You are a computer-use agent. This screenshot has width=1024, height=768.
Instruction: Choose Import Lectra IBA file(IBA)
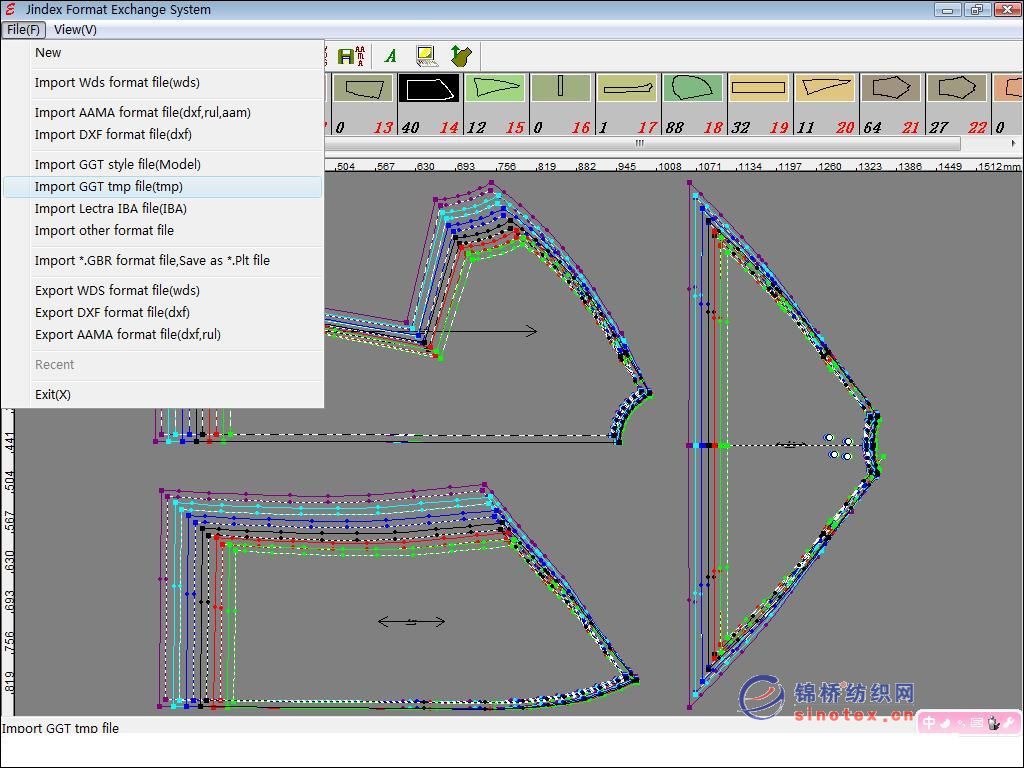pyautogui.click(x=111, y=209)
